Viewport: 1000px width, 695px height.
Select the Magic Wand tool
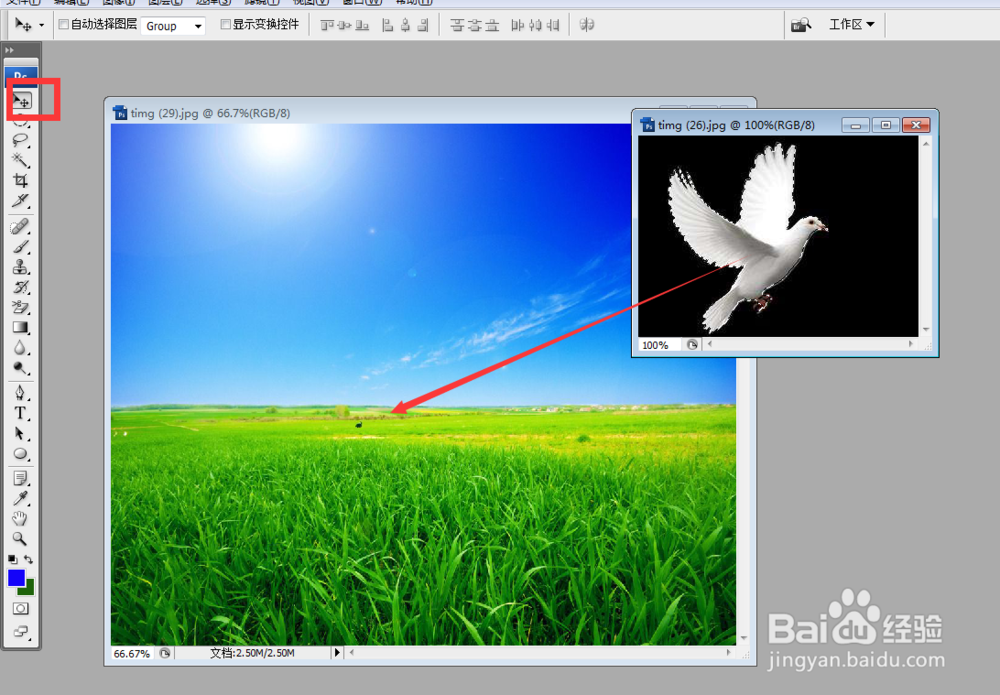pyautogui.click(x=20, y=160)
